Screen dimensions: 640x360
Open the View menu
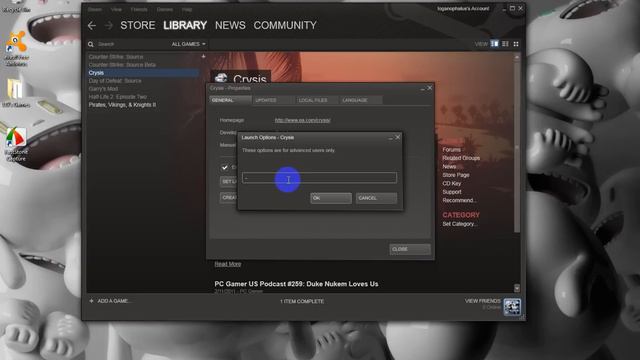click(x=116, y=9)
